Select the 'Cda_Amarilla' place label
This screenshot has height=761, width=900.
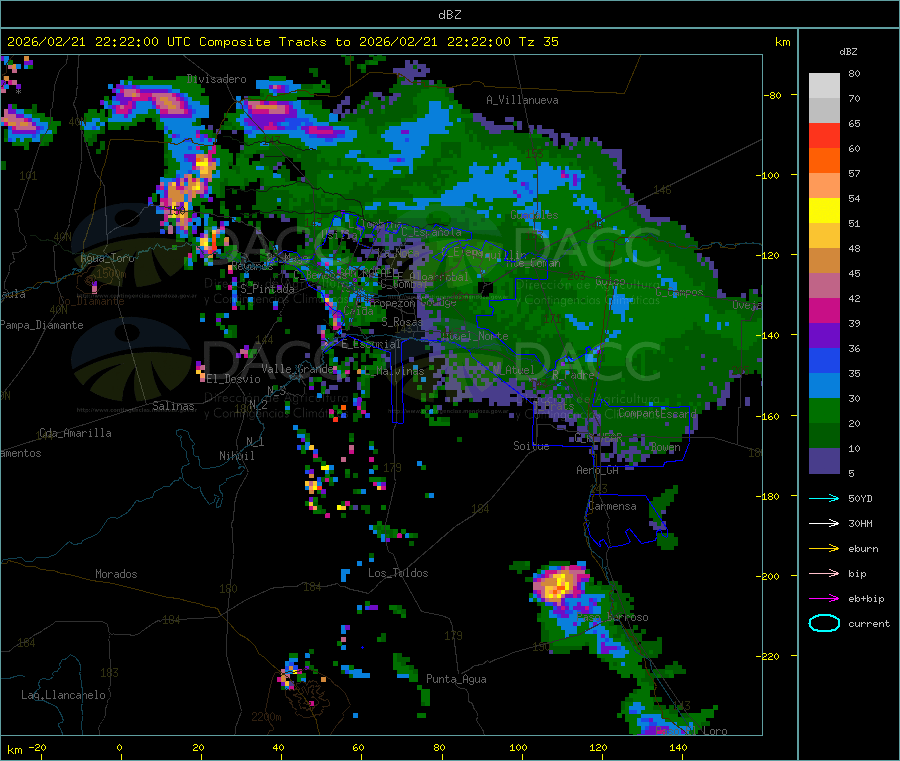[75, 433]
